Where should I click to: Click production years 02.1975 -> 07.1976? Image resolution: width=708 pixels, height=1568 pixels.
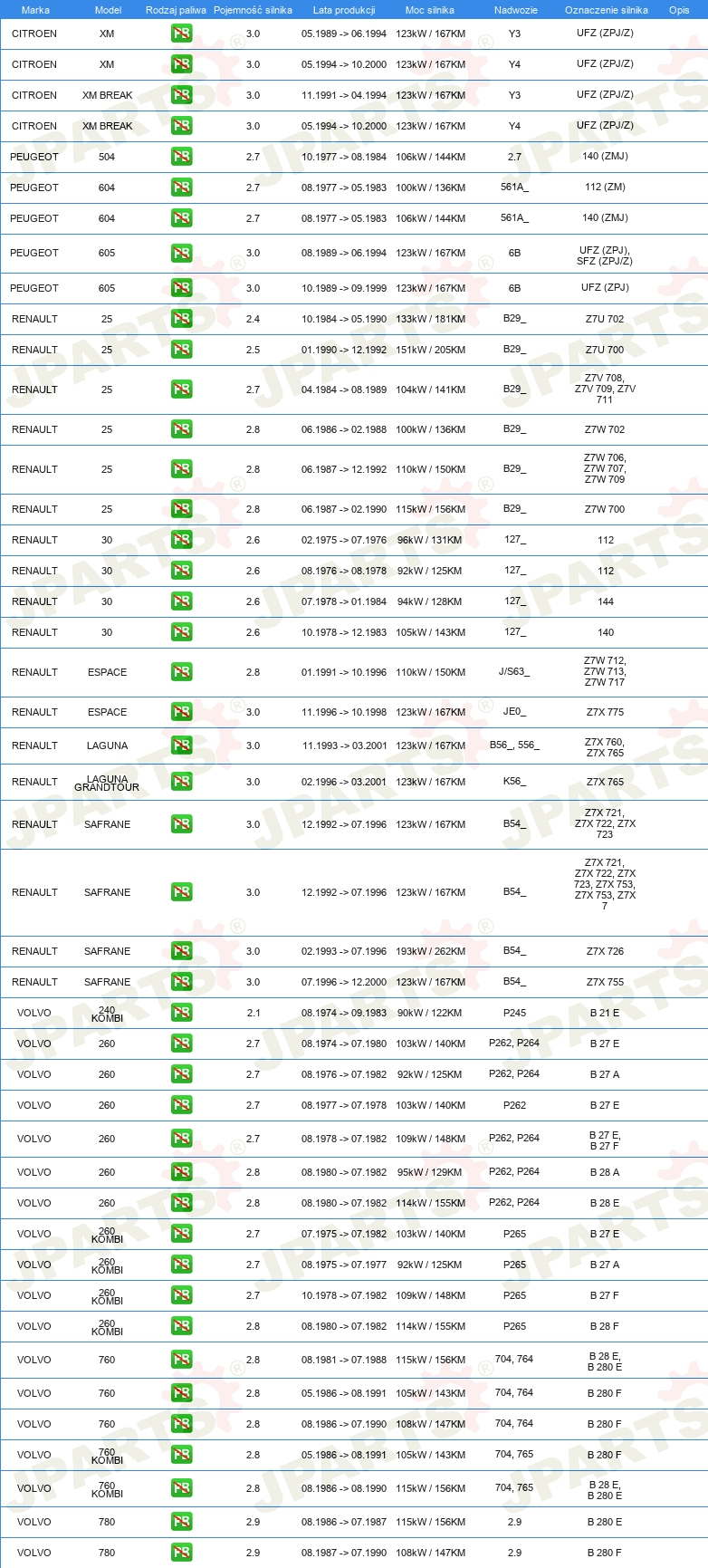[344, 540]
